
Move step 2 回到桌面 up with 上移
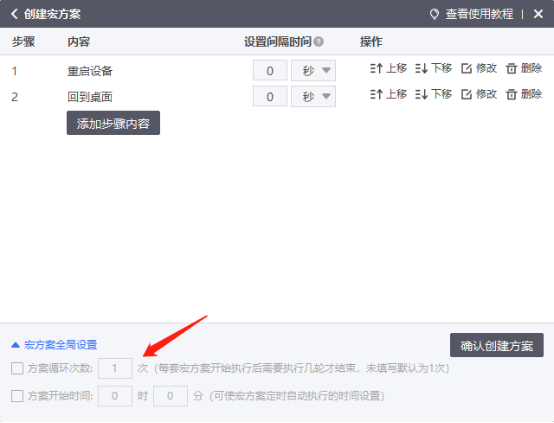tap(388, 94)
